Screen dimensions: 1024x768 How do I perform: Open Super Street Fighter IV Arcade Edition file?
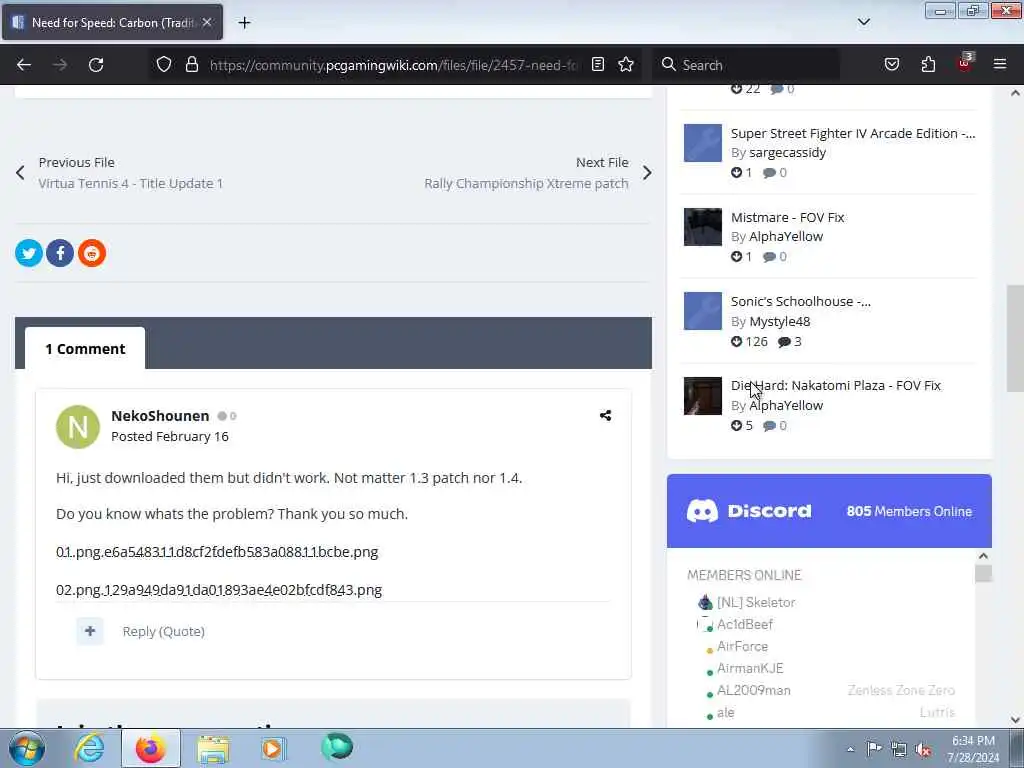pos(853,133)
